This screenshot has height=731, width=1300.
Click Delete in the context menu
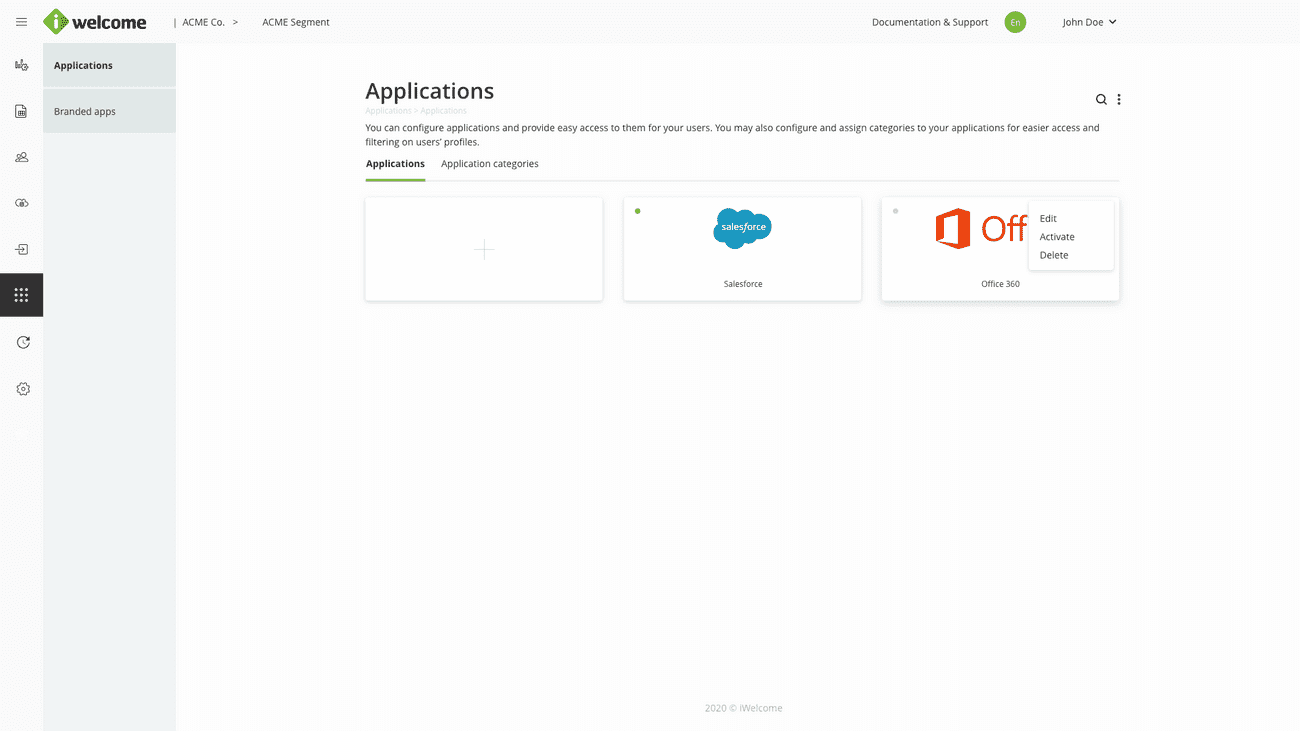pos(1054,255)
